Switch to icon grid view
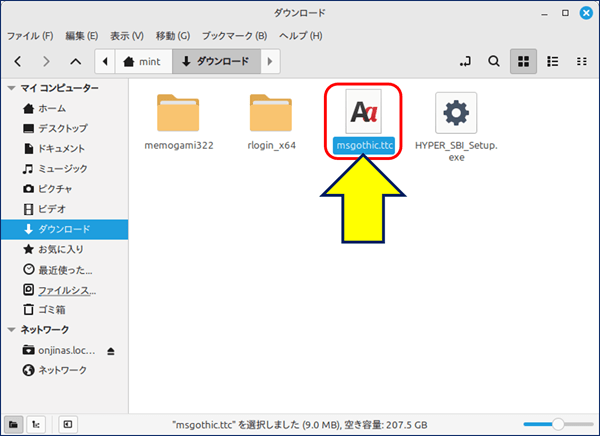Viewport: 600px width, 436px height. click(523, 61)
